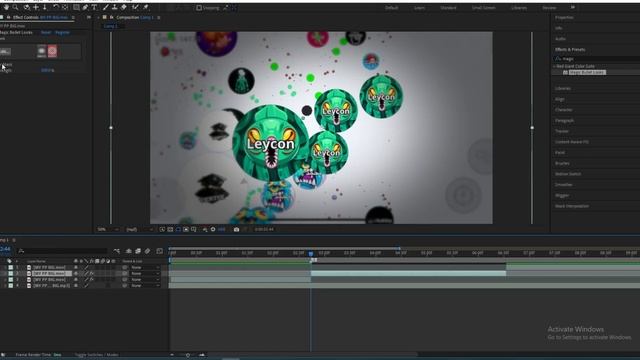The width and height of the screenshot is (640, 360).
Task: Collapse the Red Giant Color Suite folder
Action: tap(554, 66)
